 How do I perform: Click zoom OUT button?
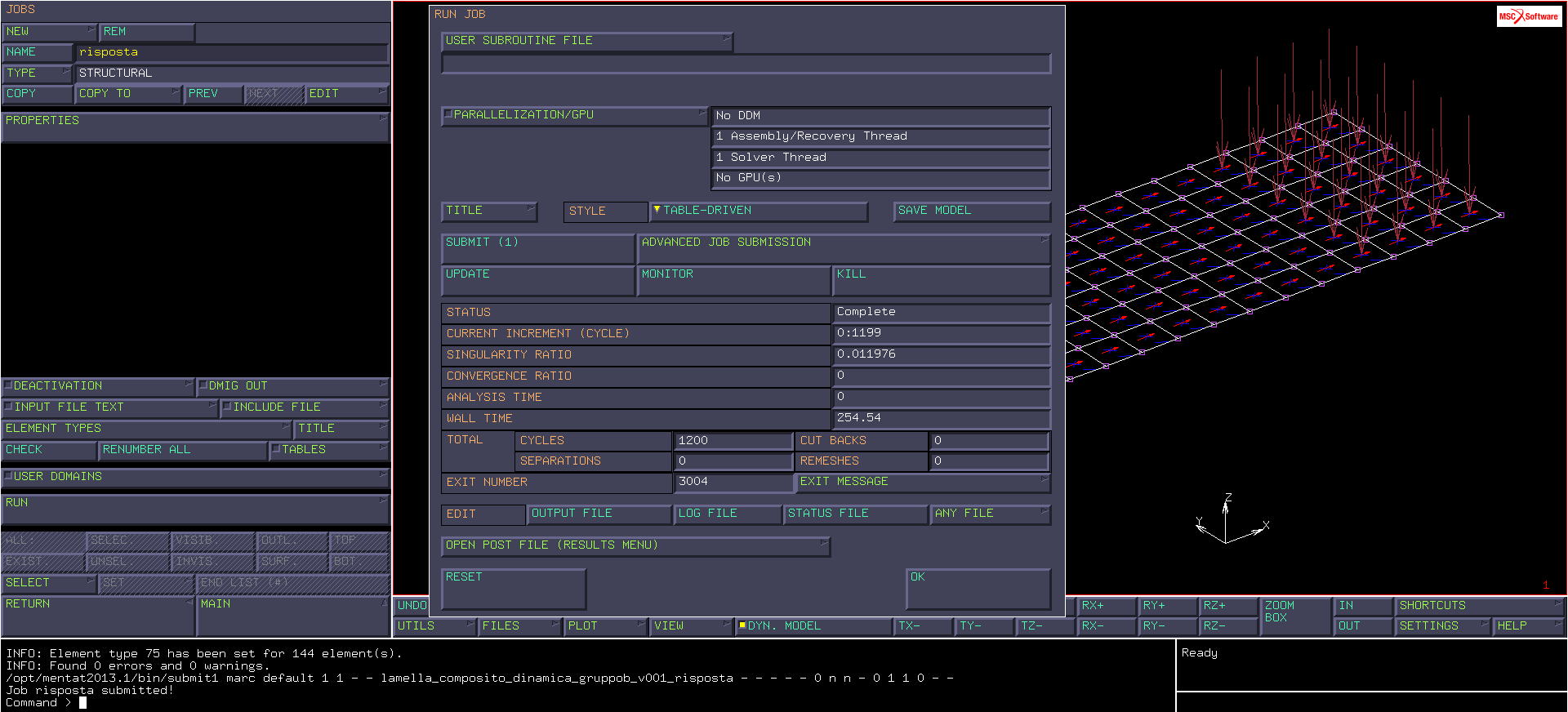(1364, 626)
